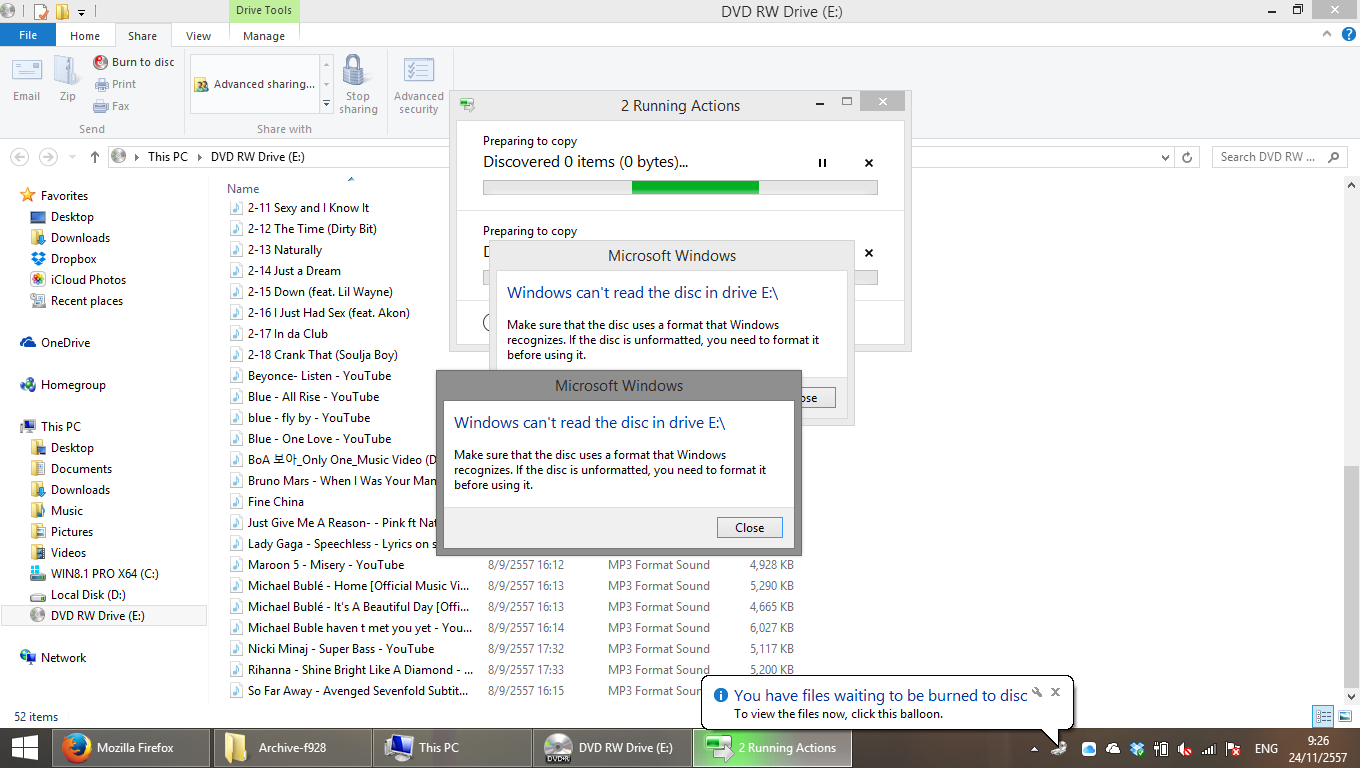Click the first copy progress bar
Screen dimensions: 1360x768
click(680, 187)
